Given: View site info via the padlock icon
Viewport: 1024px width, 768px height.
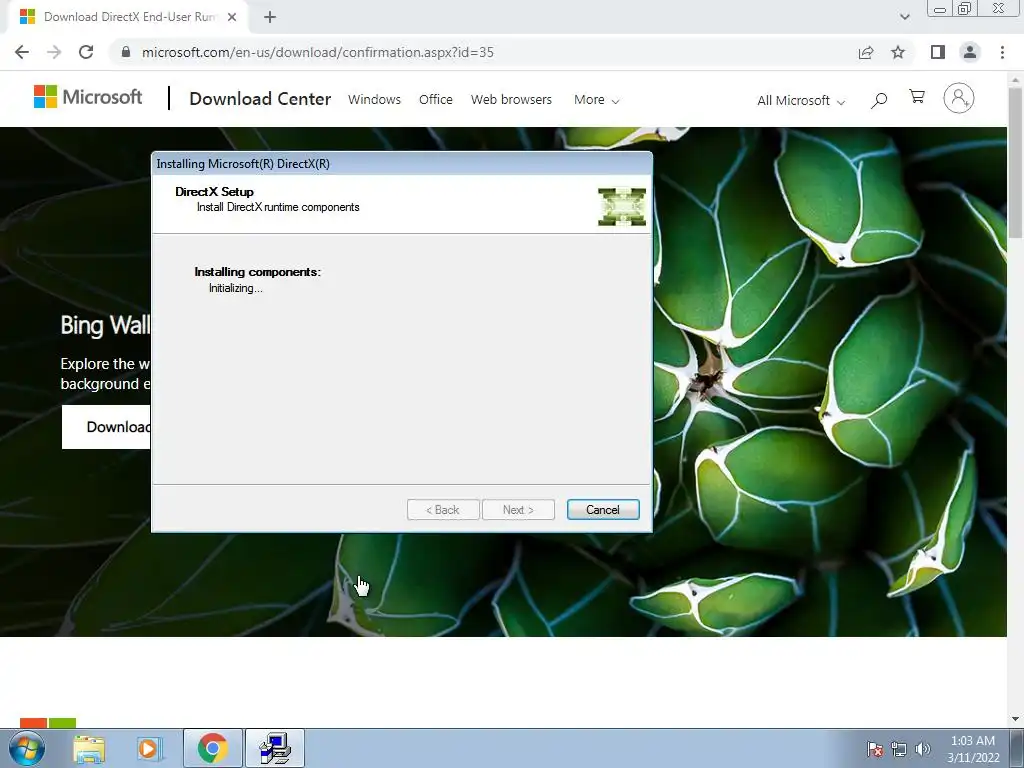Looking at the screenshot, I should pyautogui.click(x=126, y=52).
